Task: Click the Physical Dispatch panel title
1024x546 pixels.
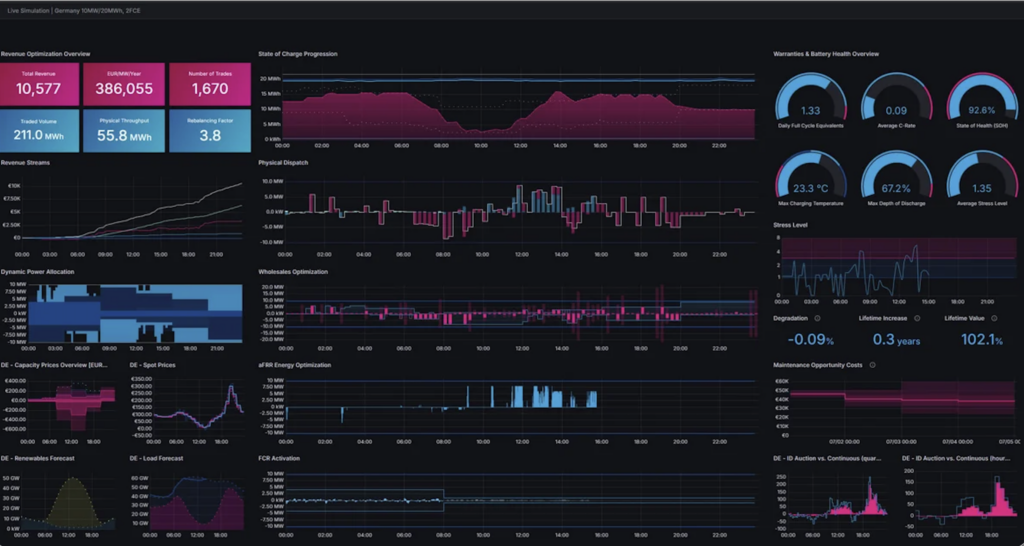Action: point(284,162)
